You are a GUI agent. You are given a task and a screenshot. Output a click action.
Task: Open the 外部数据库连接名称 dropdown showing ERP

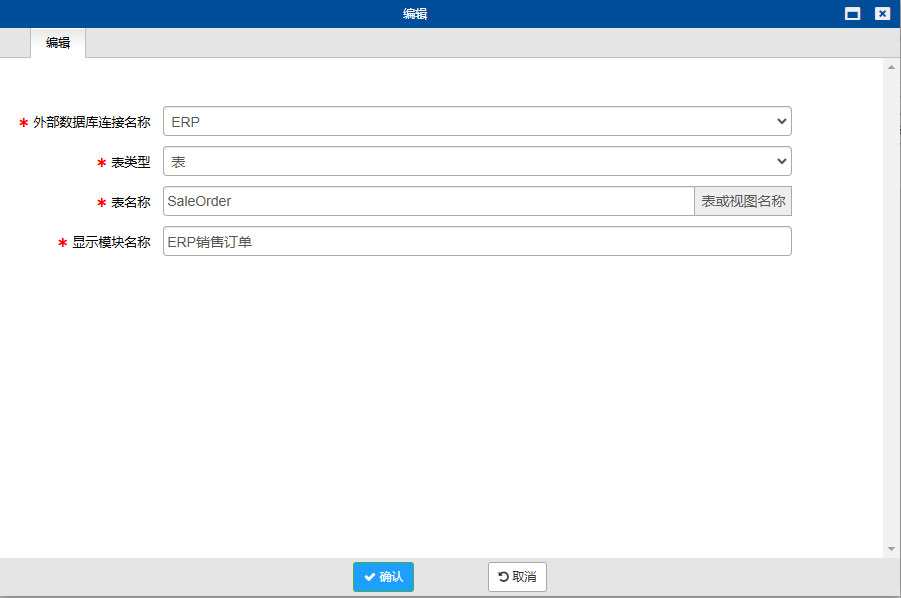click(477, 121)
